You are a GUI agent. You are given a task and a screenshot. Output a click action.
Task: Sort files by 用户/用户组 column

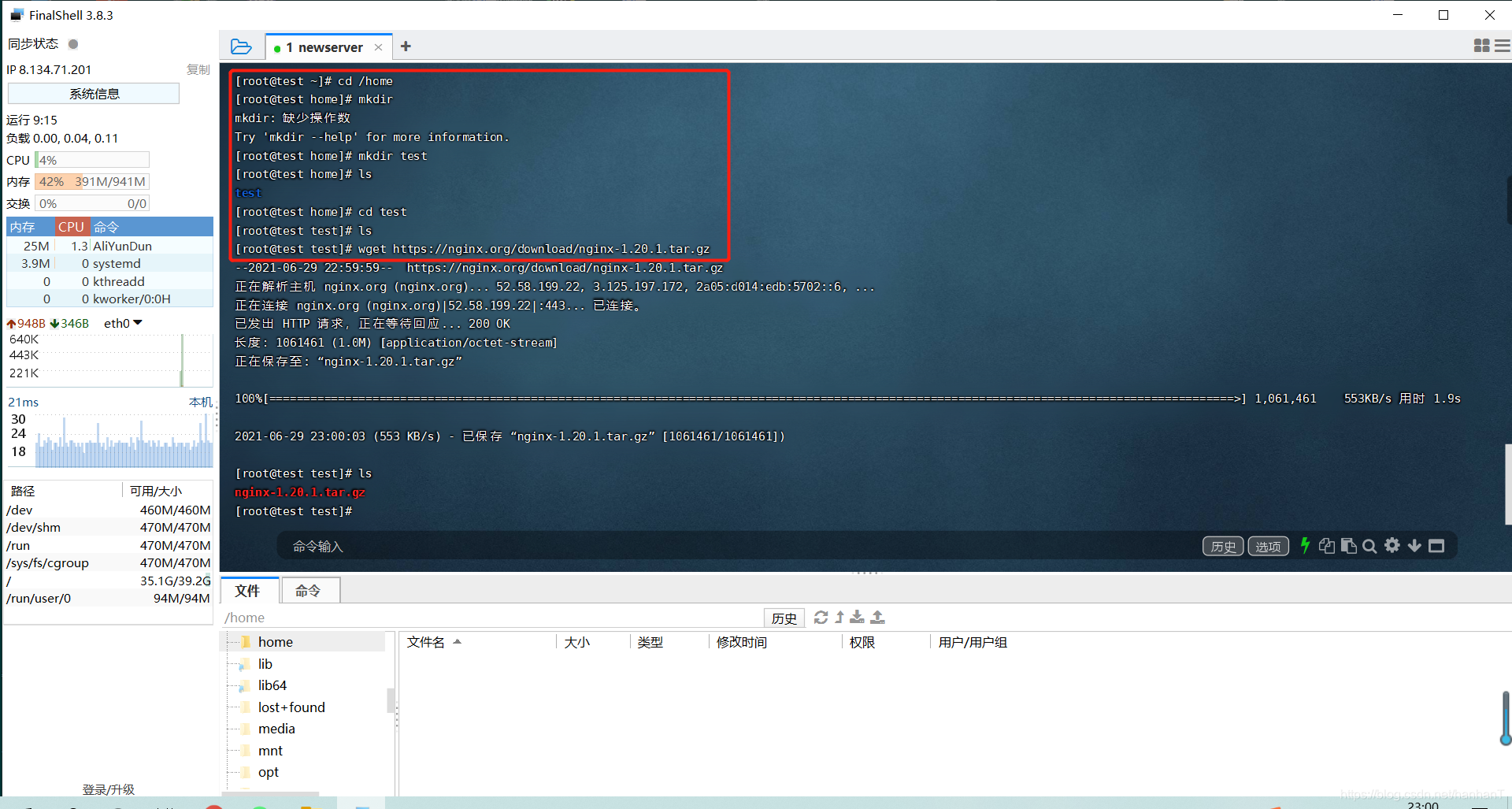point(973,642)
